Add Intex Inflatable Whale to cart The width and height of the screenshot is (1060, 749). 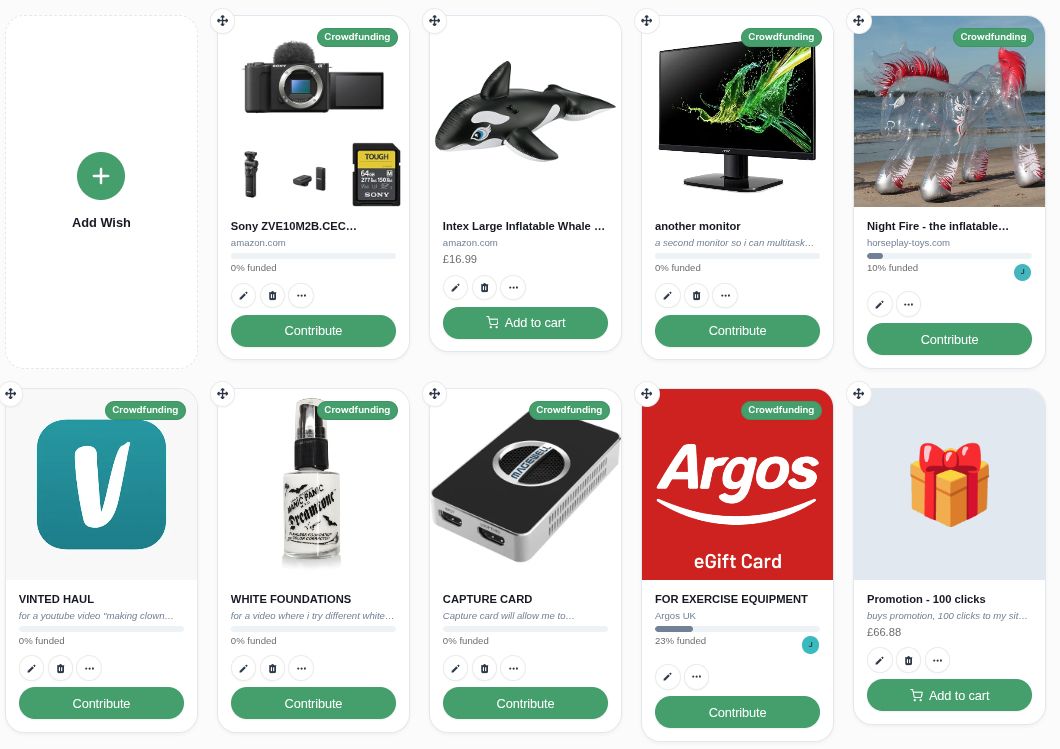point(525,323)
